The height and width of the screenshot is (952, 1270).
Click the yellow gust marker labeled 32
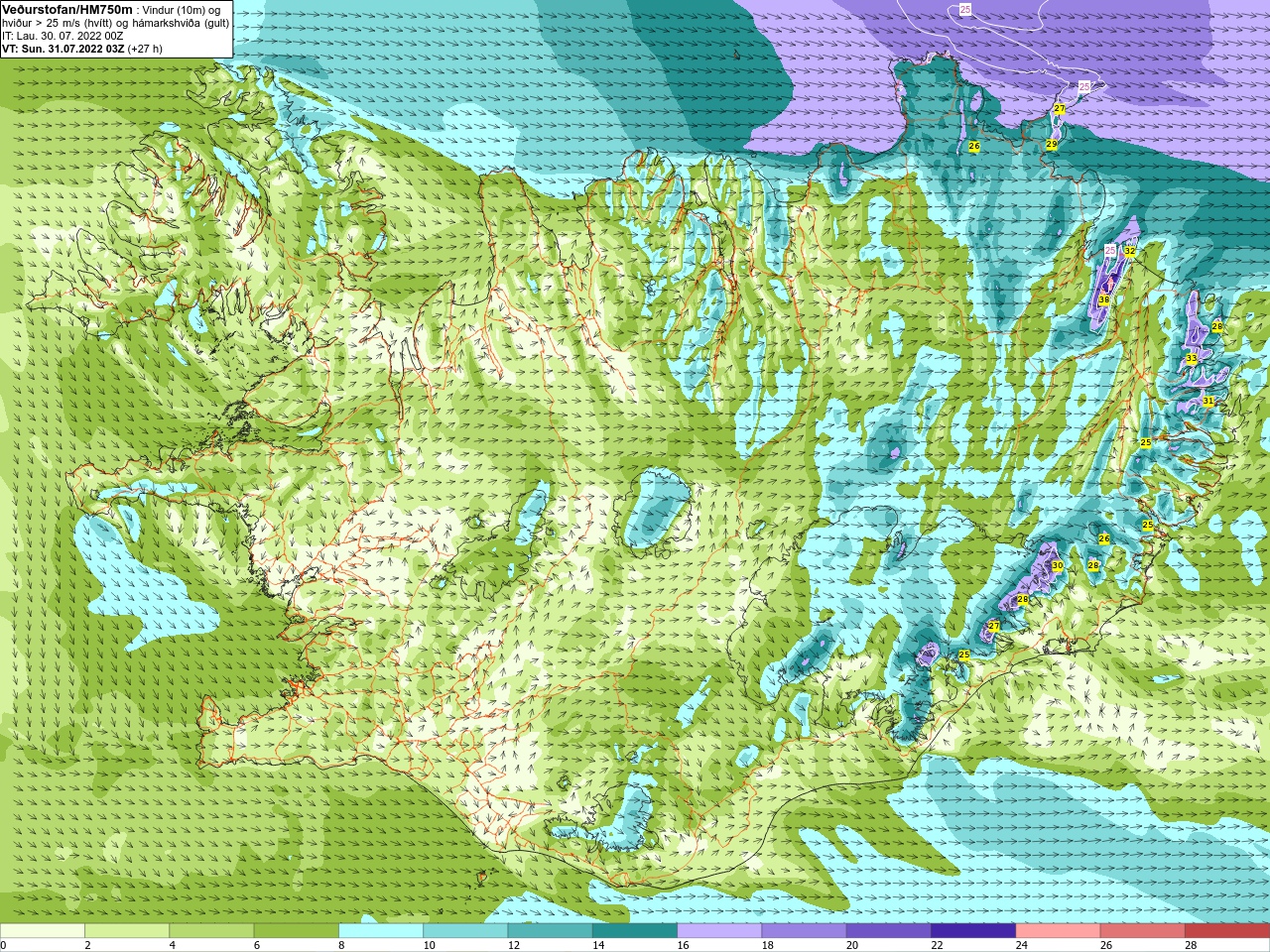(x=1129, y=251)
